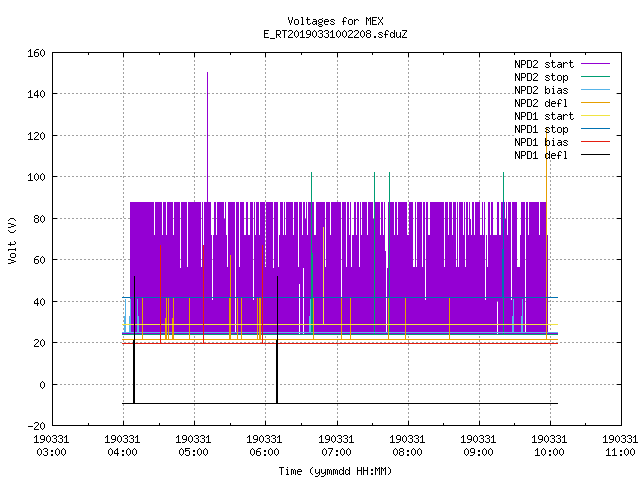The width and height of the screenshot is (640, 480).
Task: Click the purple NPD2 start legend line
Action: coord(595,64)
